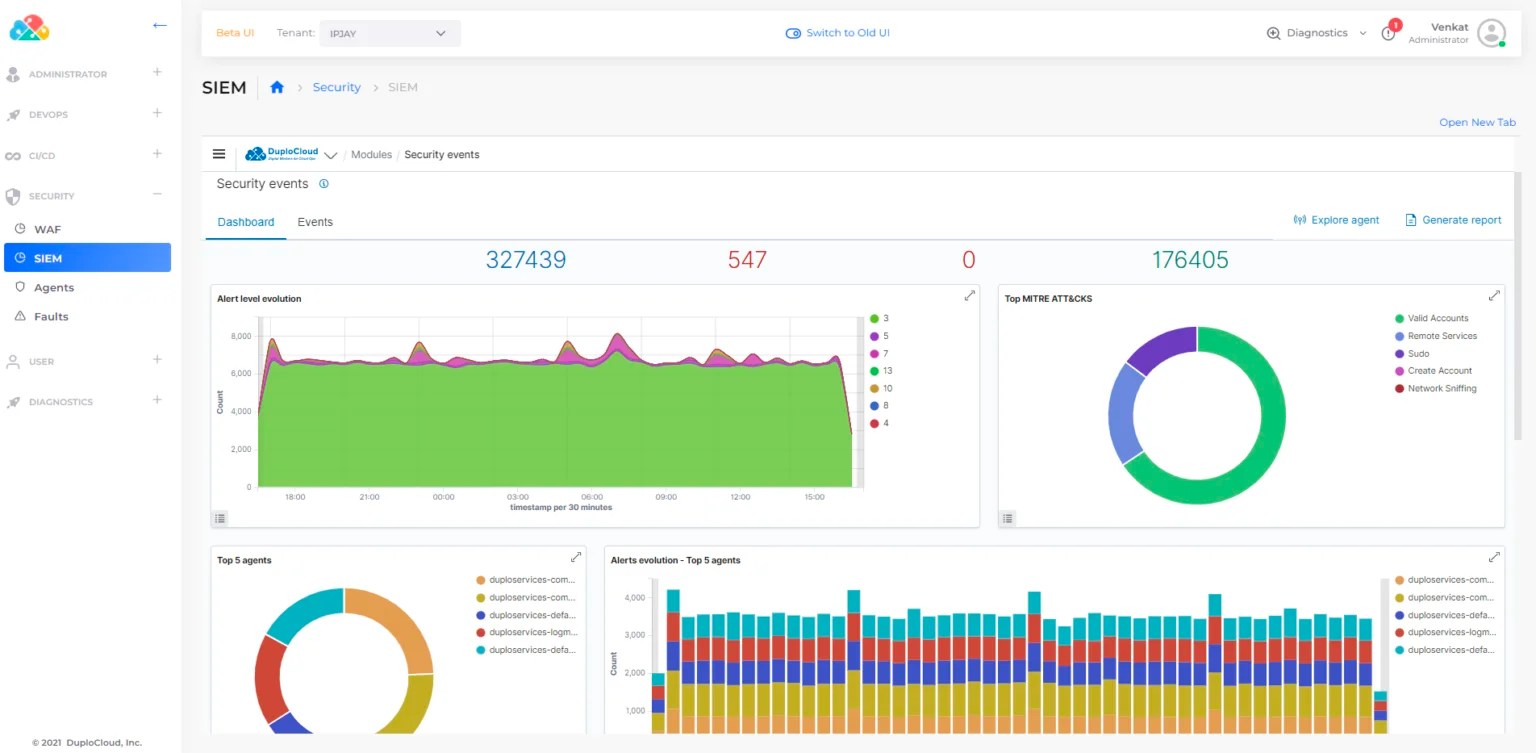Expand the DevOps sidebar section
The width and height of the screenshot is (1536, 753).
coord(157,113)
